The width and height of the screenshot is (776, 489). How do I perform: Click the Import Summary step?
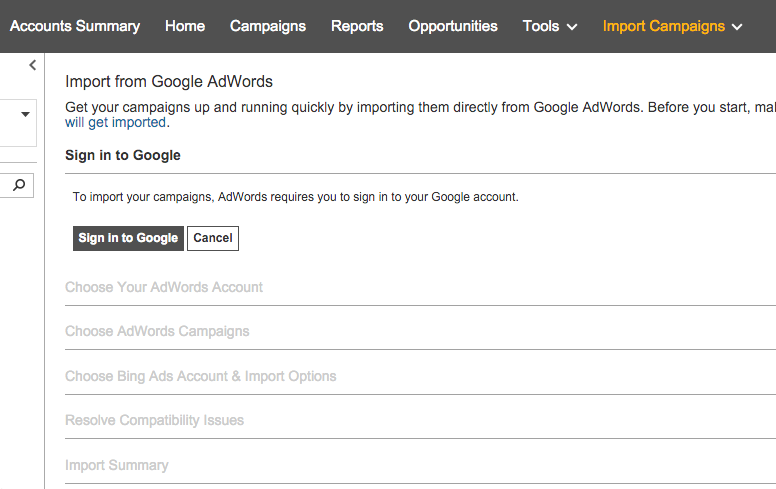tap(117, 465)
